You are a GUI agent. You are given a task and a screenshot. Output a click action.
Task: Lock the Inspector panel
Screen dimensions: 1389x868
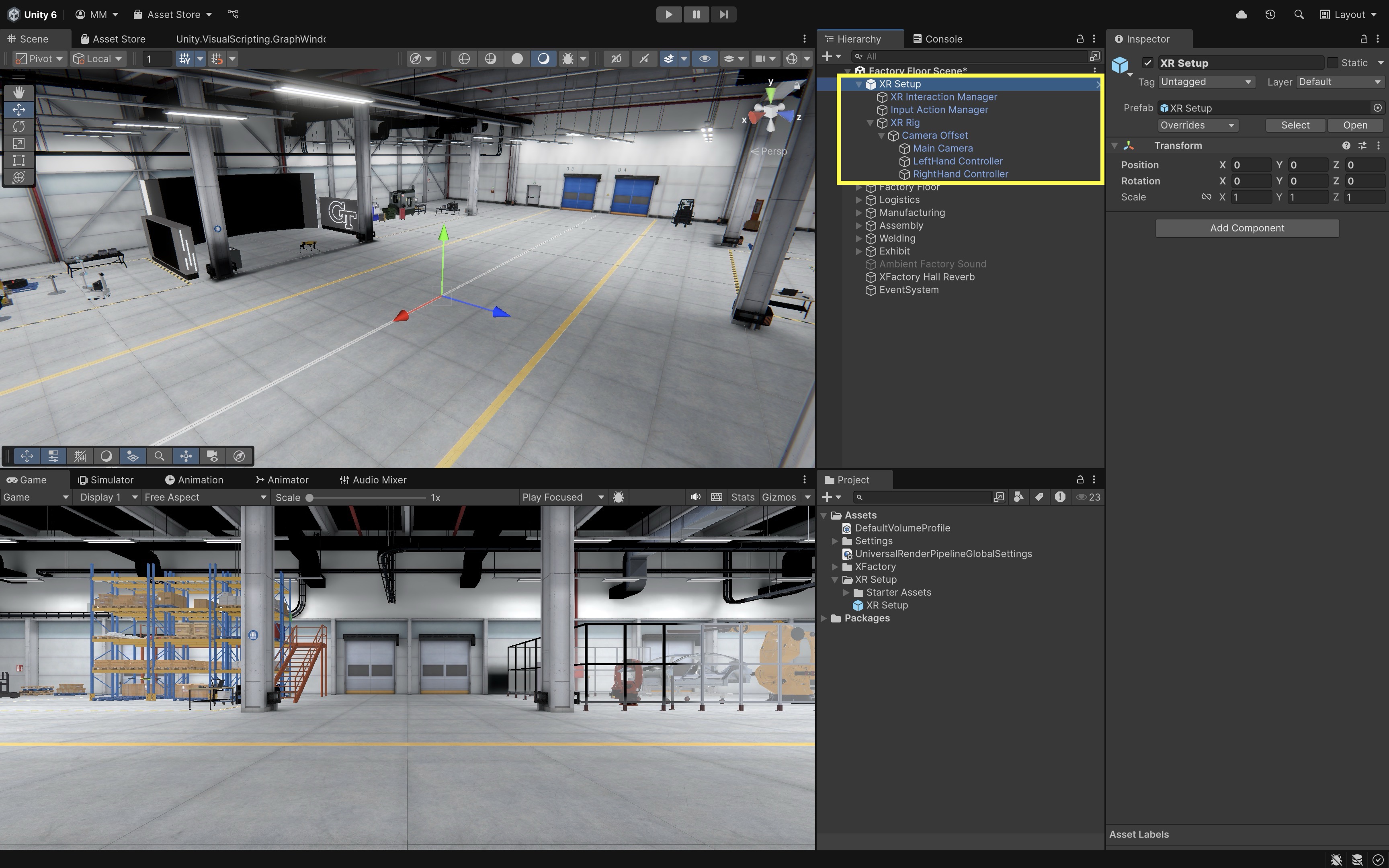pos(1364,39)
